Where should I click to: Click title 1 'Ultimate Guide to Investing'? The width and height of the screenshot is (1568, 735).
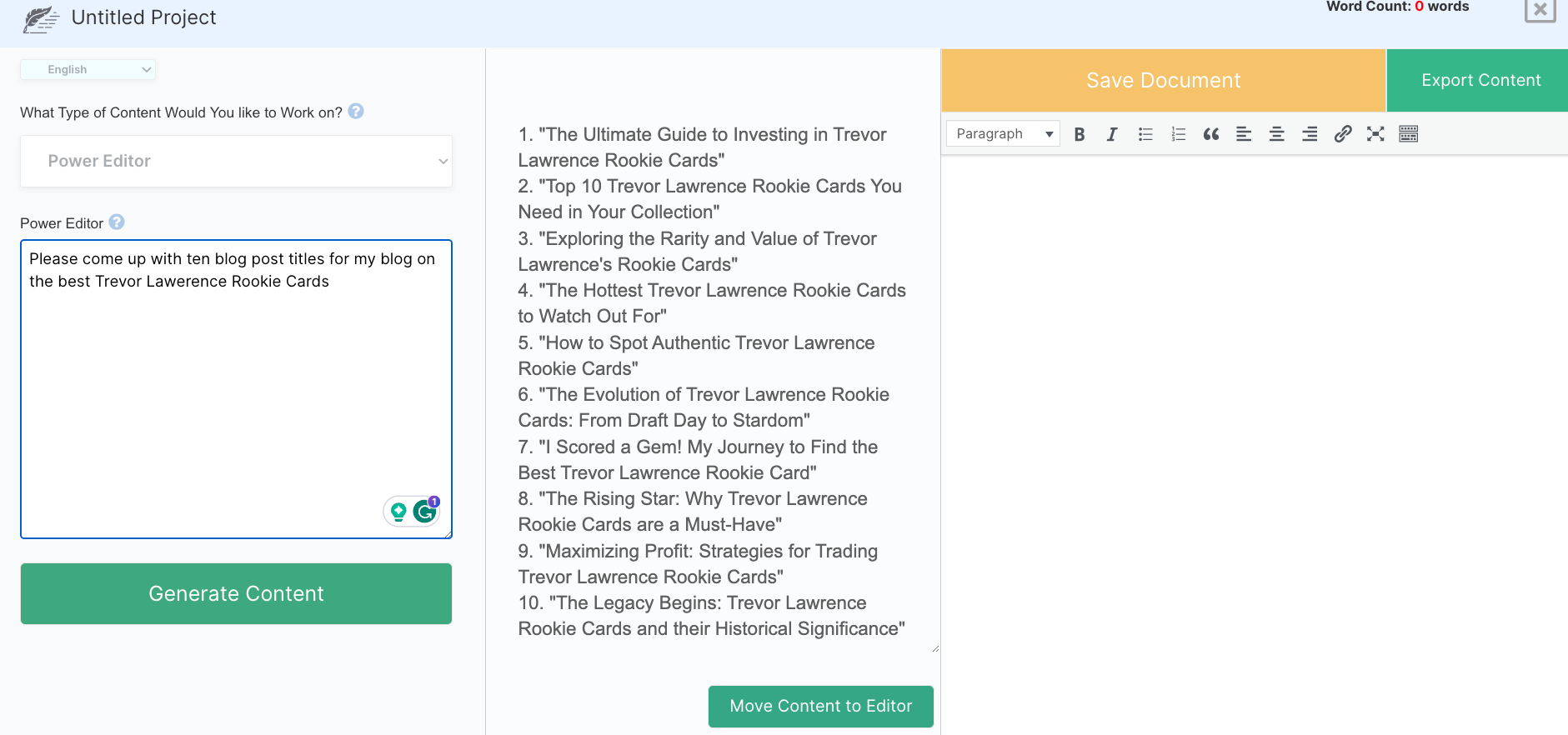pyautogui.click(x=702, y=147)
